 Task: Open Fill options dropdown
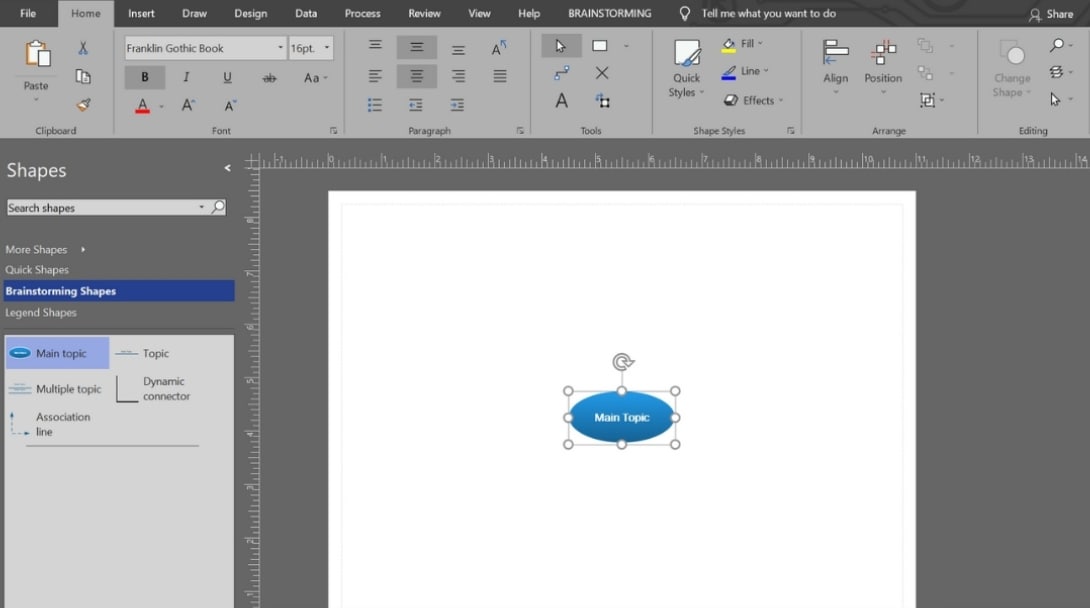tap(749, 44)
